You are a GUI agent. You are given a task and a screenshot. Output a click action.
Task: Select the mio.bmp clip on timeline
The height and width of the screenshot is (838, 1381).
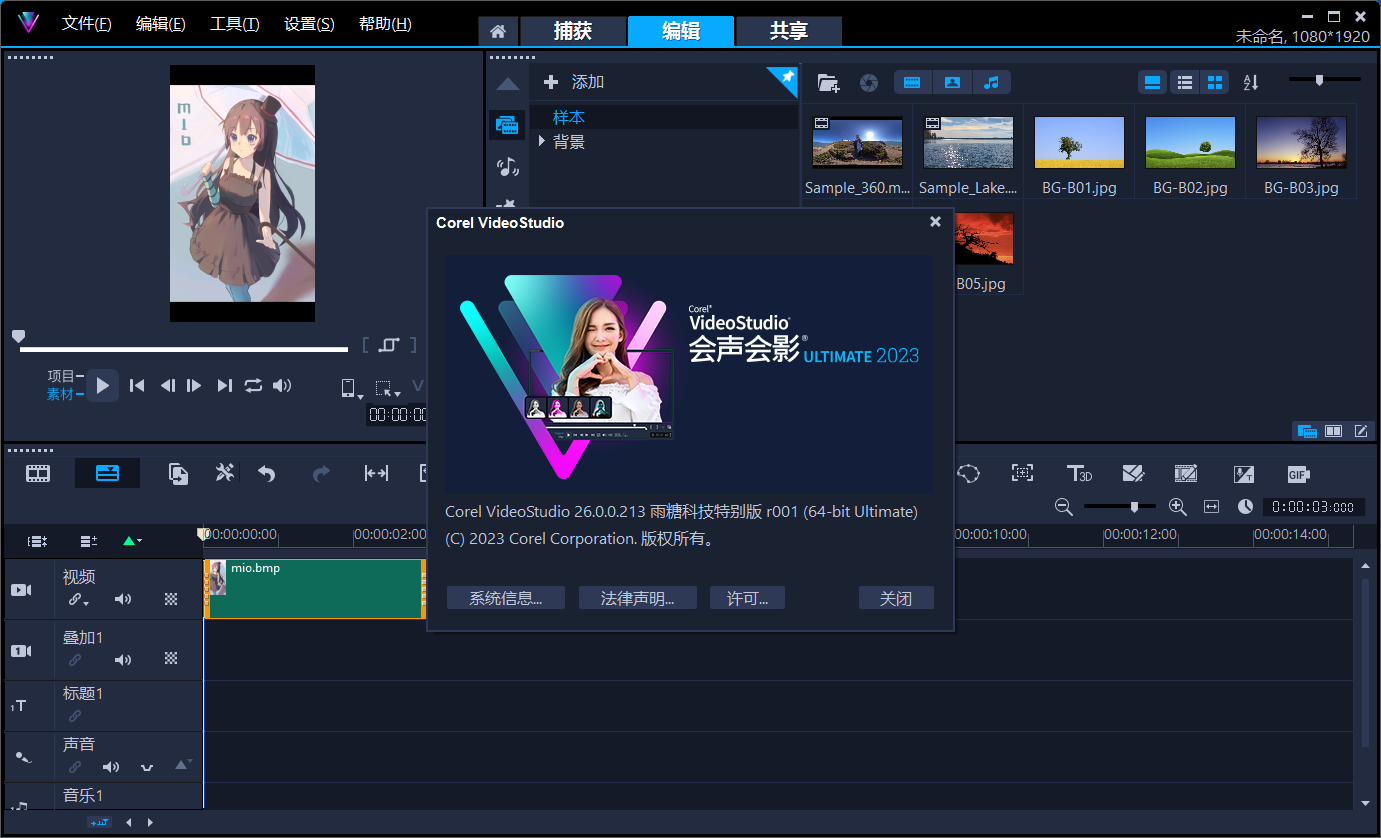point(315,589)
